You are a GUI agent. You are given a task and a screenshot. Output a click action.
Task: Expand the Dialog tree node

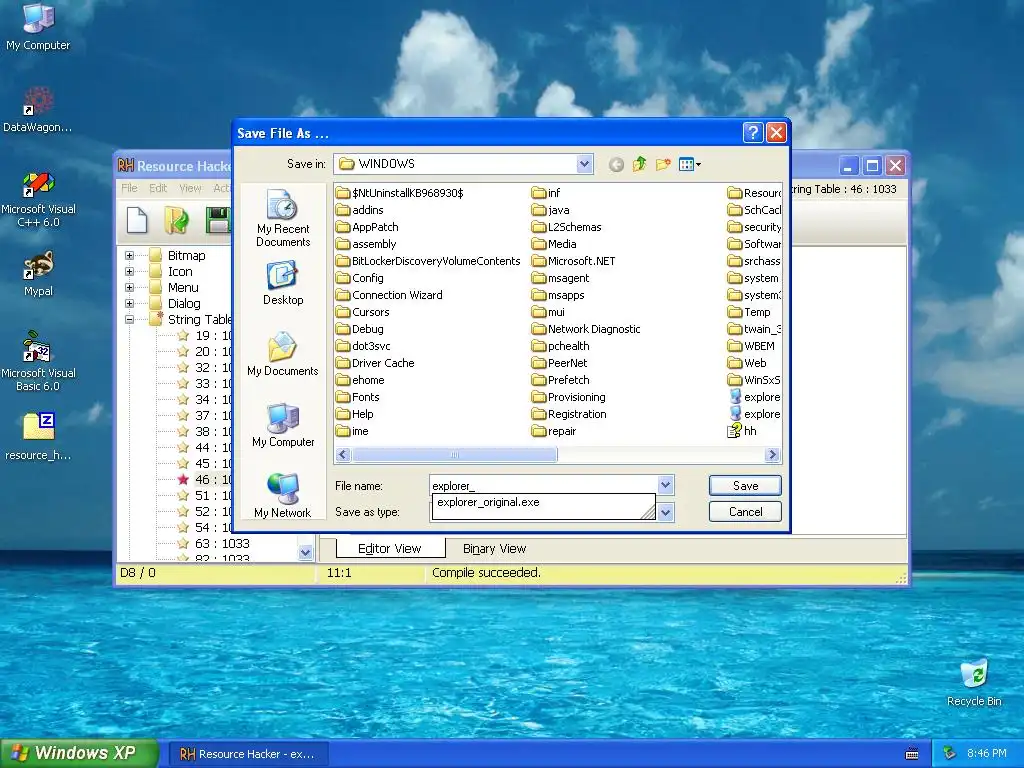(129, 304)
